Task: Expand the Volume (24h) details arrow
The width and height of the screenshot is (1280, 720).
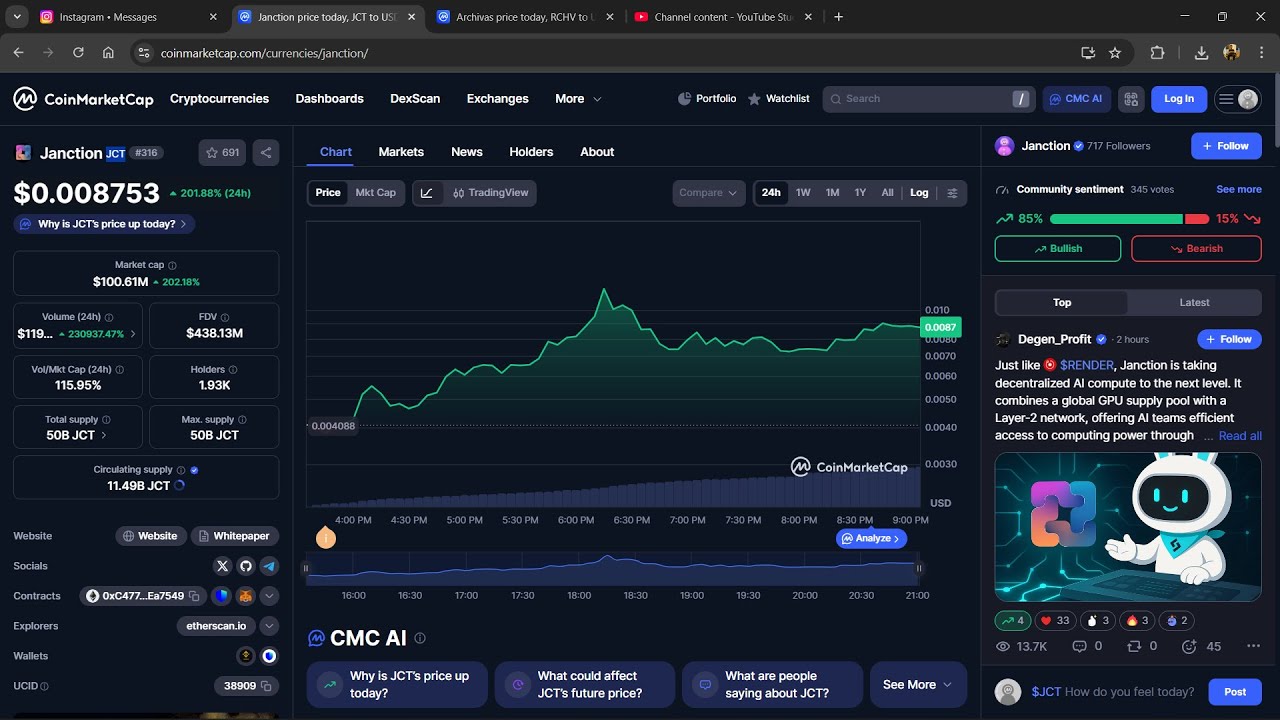Action: coord(133,334)
